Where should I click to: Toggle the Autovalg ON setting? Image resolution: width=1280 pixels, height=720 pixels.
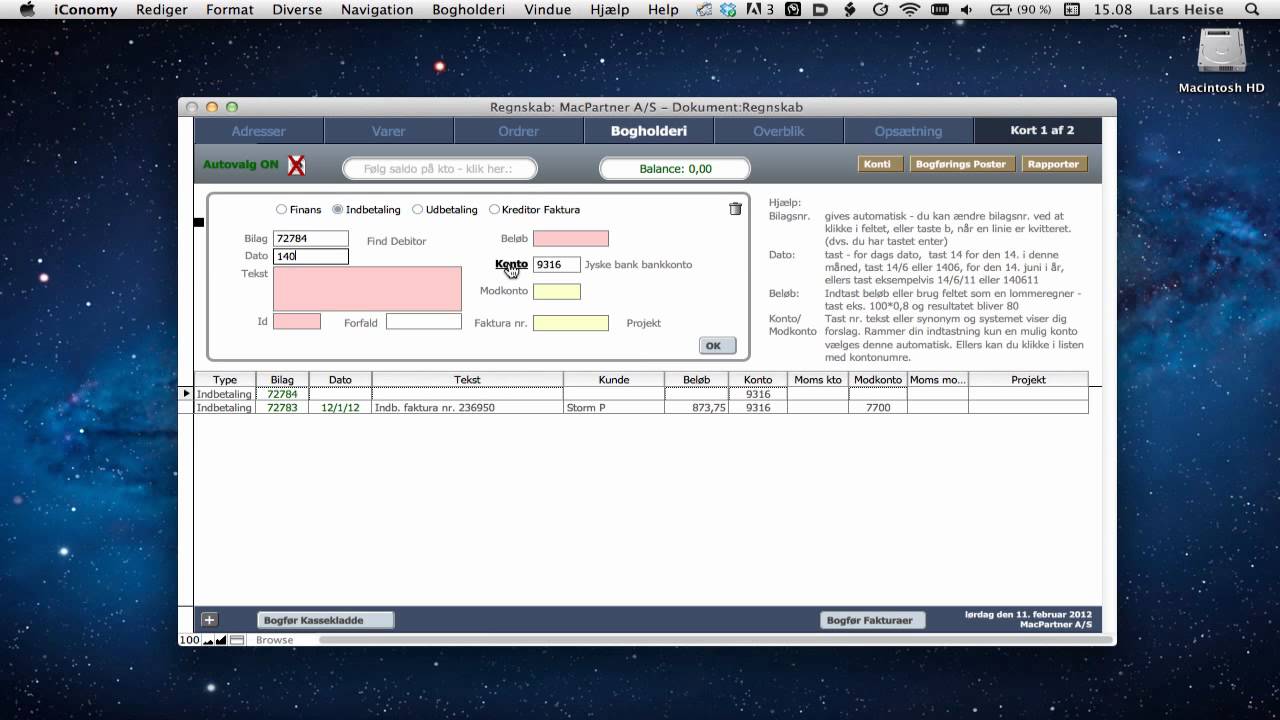click(x=240, y=164)
